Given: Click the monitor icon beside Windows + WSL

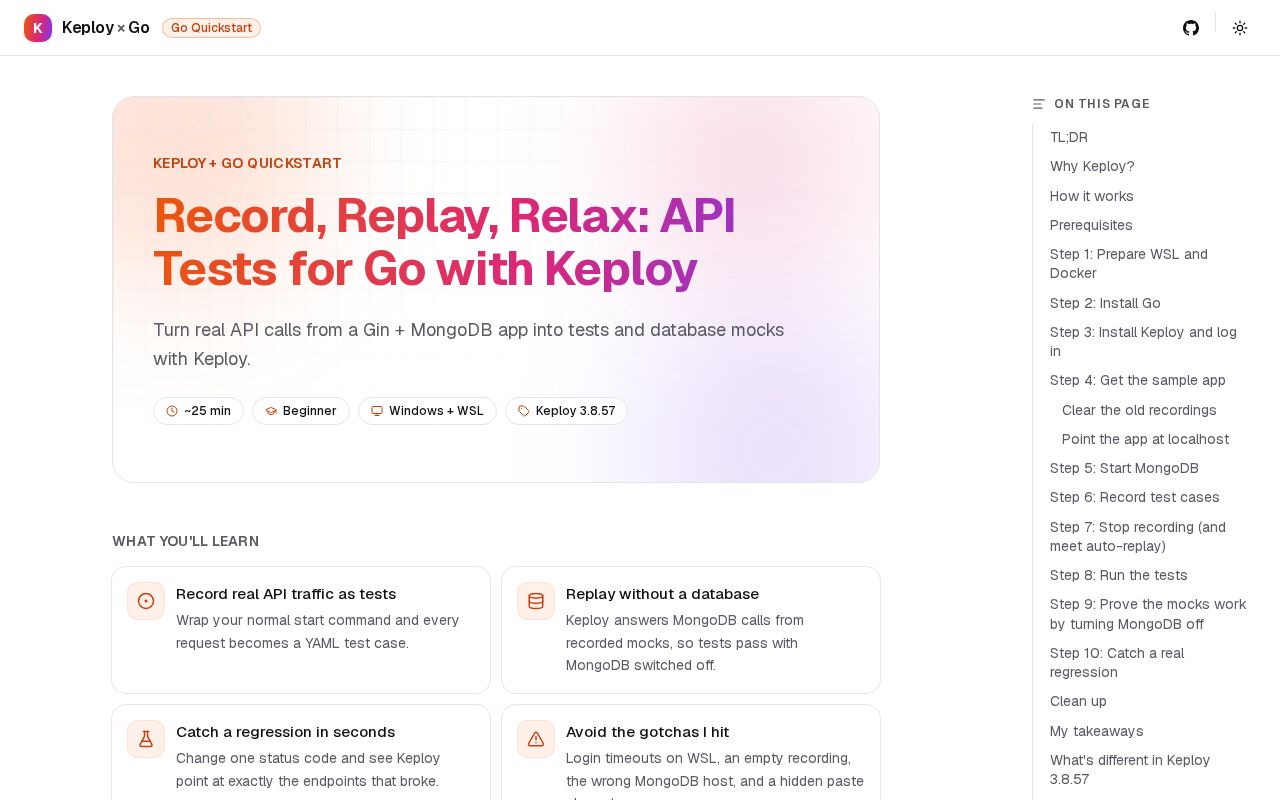Looking at the screenshot, I should [x=377, y=411].
